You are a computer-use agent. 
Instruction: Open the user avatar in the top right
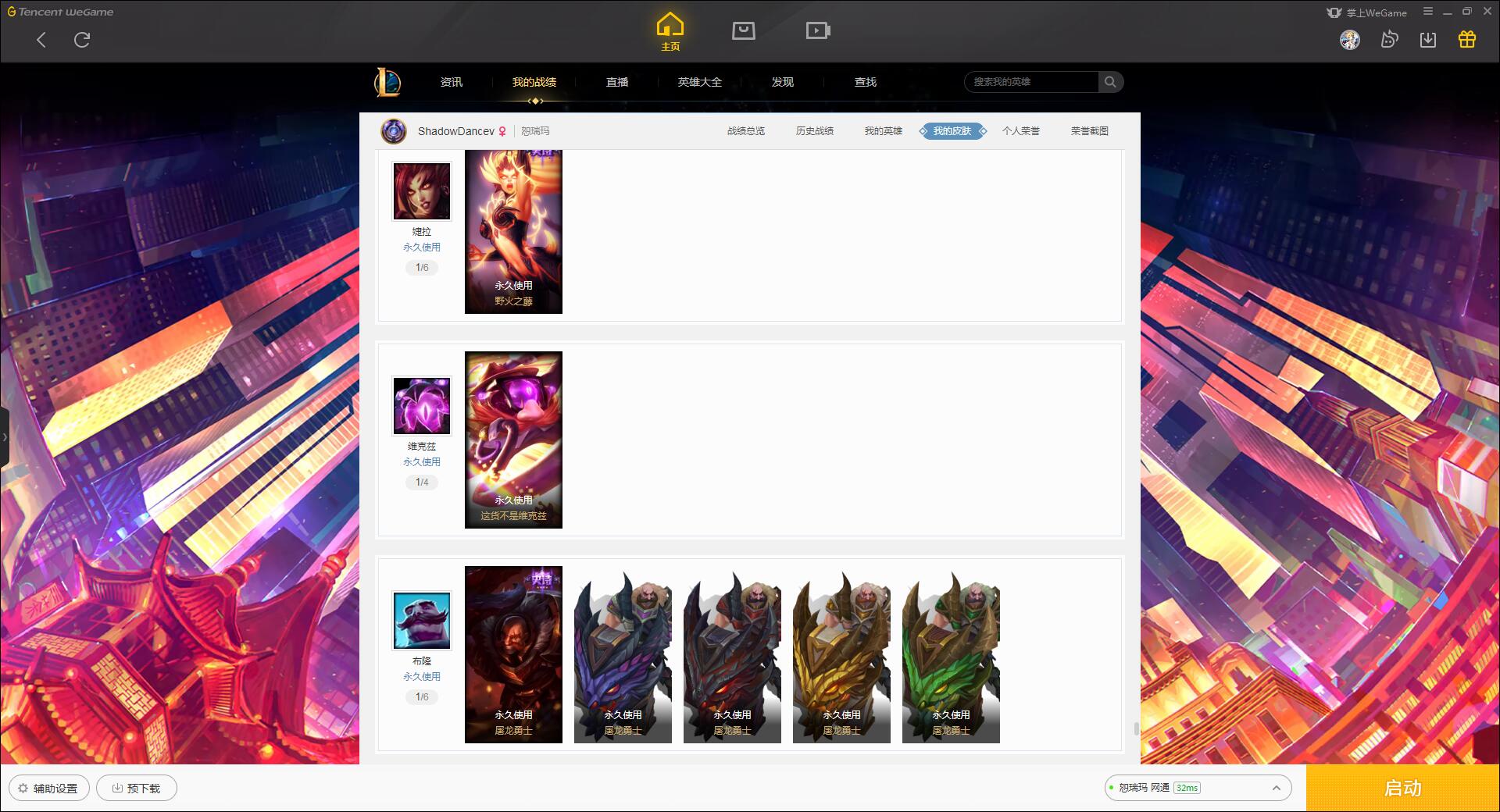click(x=1350, y=40)
